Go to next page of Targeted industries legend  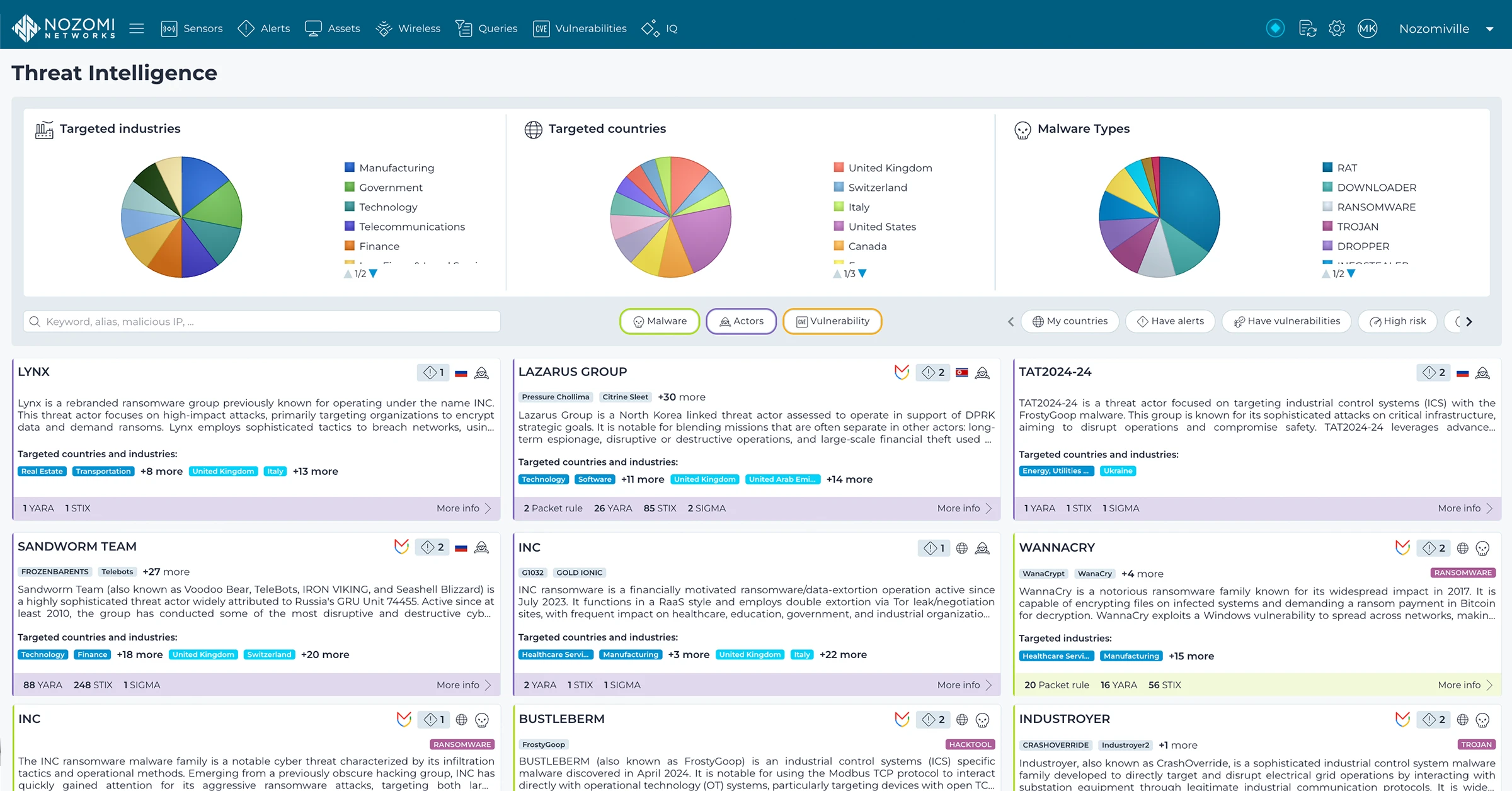point(373,273)
